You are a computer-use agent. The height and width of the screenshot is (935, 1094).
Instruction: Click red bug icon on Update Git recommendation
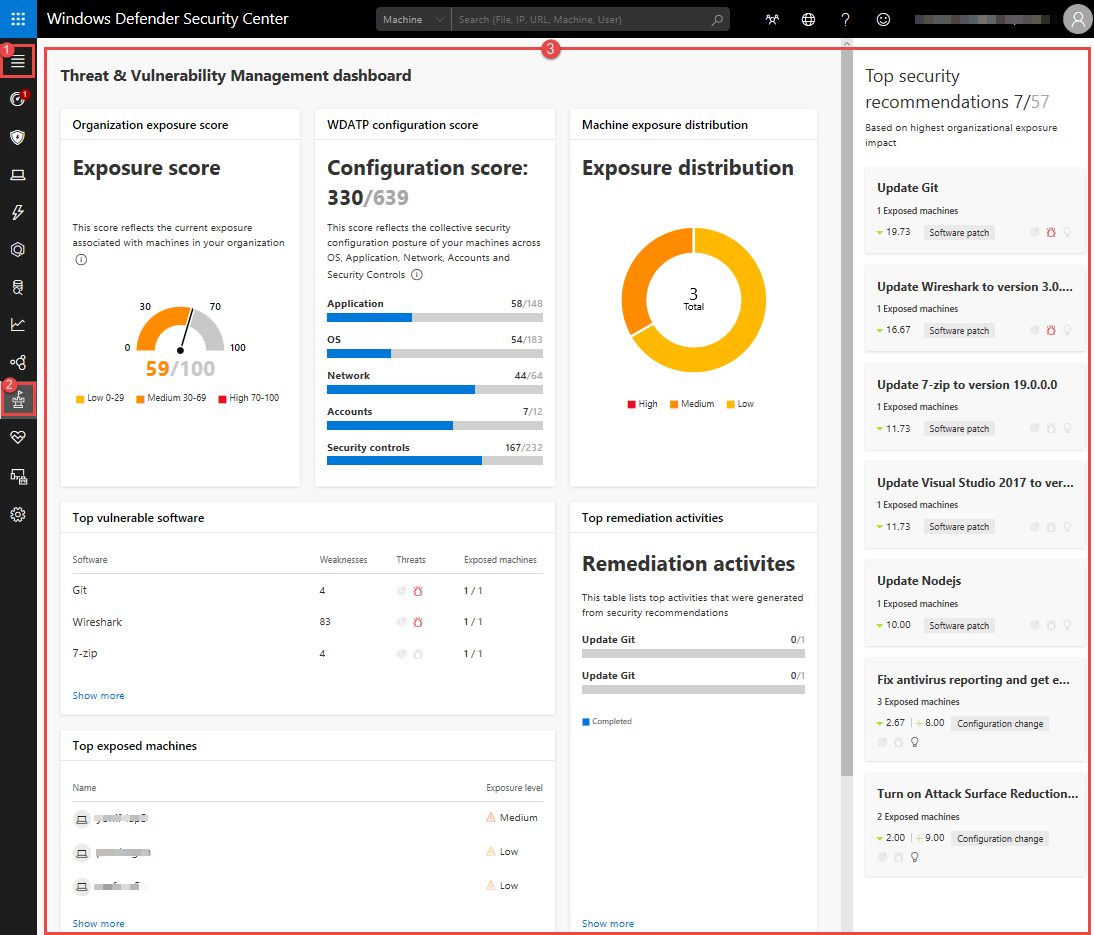pyautogui.click(x=1051, y=232)
